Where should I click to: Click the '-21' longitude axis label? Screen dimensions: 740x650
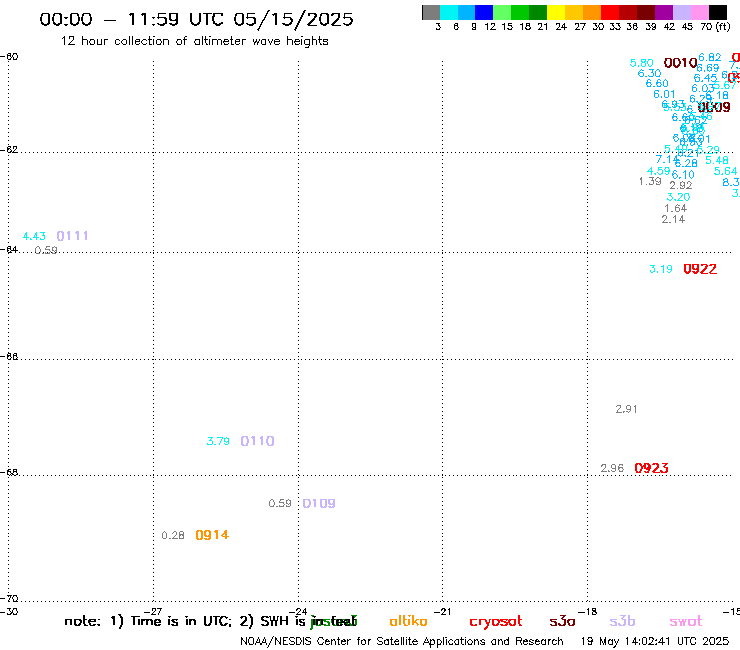[443, 612]
